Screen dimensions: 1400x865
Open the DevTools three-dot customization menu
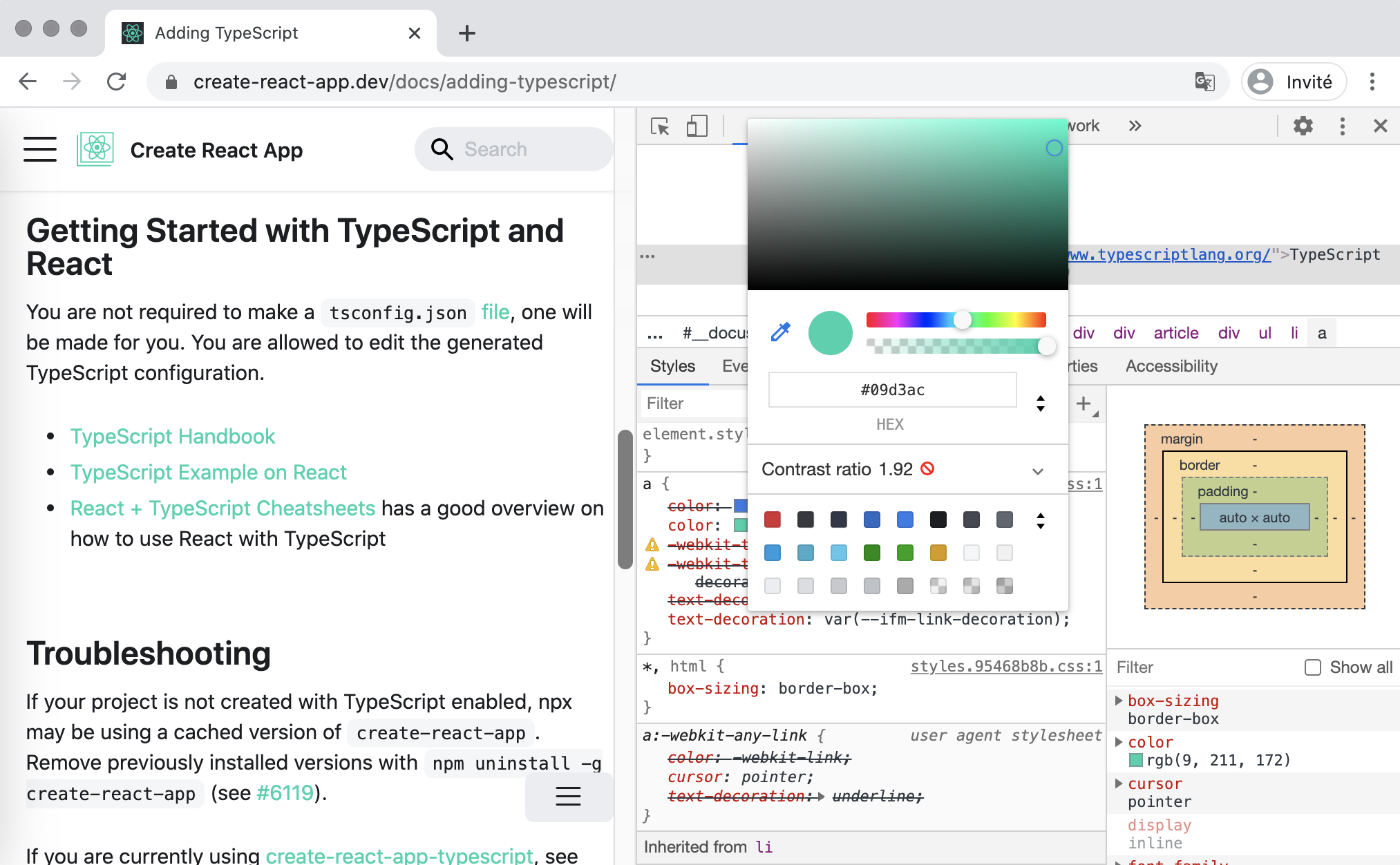point(1342,126)
